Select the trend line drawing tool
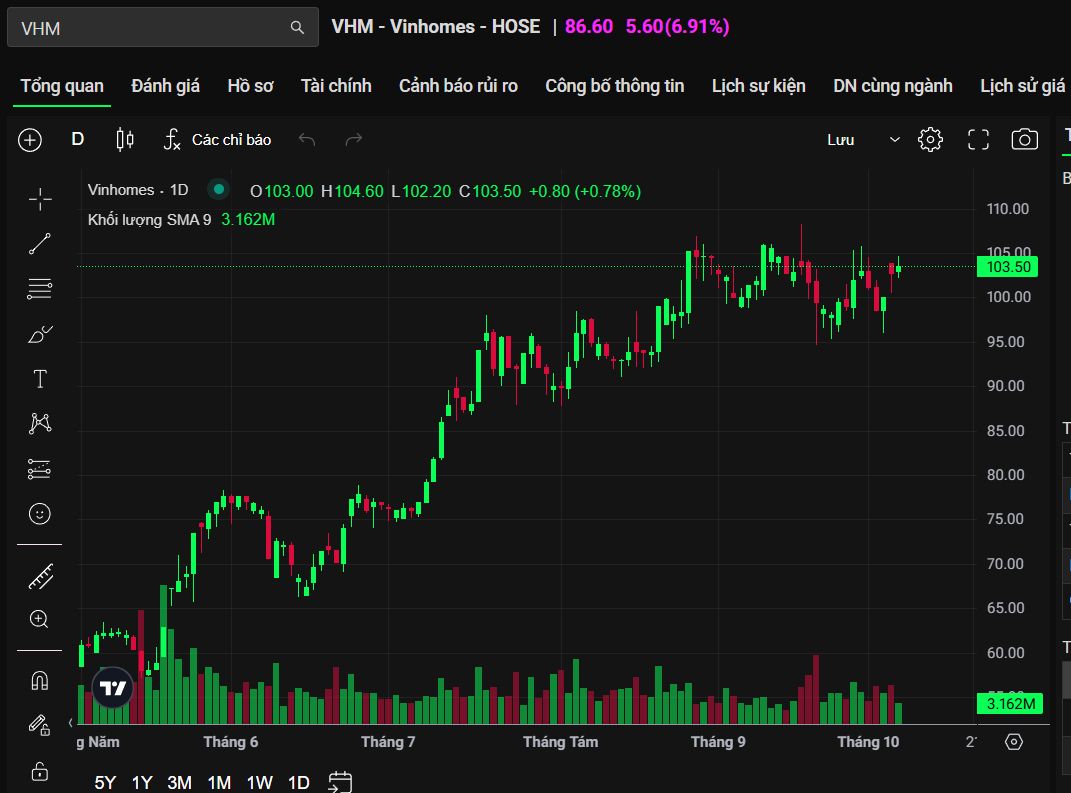The image size is (1071, 793). point(40,244)
